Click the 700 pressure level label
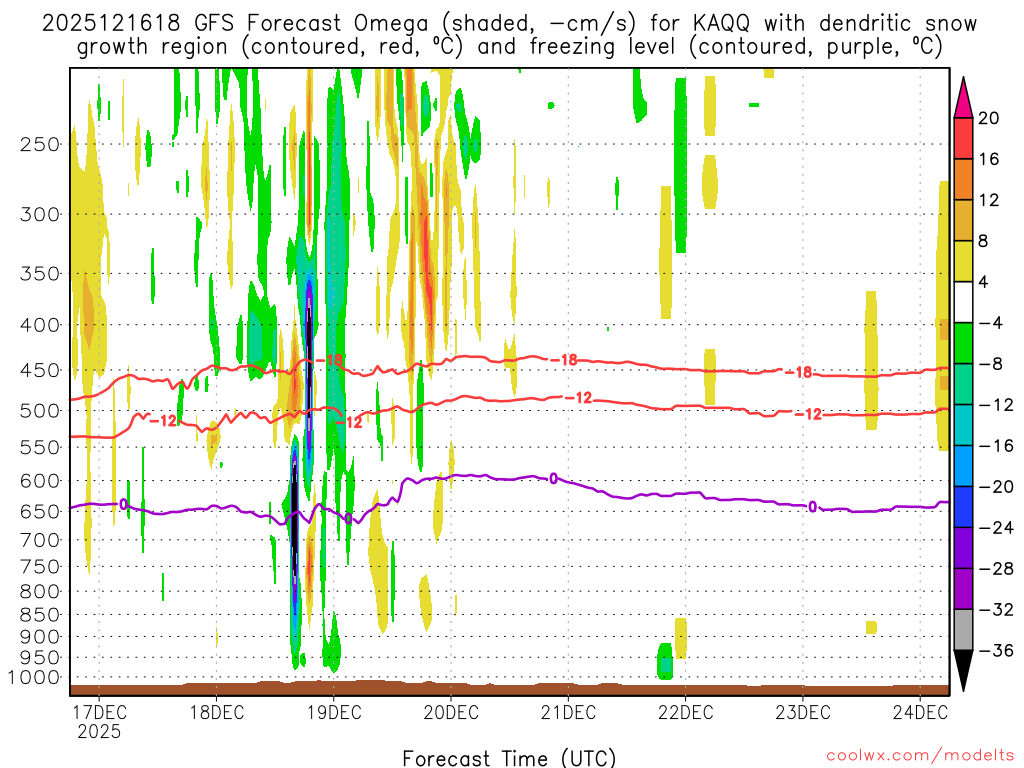This screenshot has width=1024, height=768. click(x=40, y=540)
